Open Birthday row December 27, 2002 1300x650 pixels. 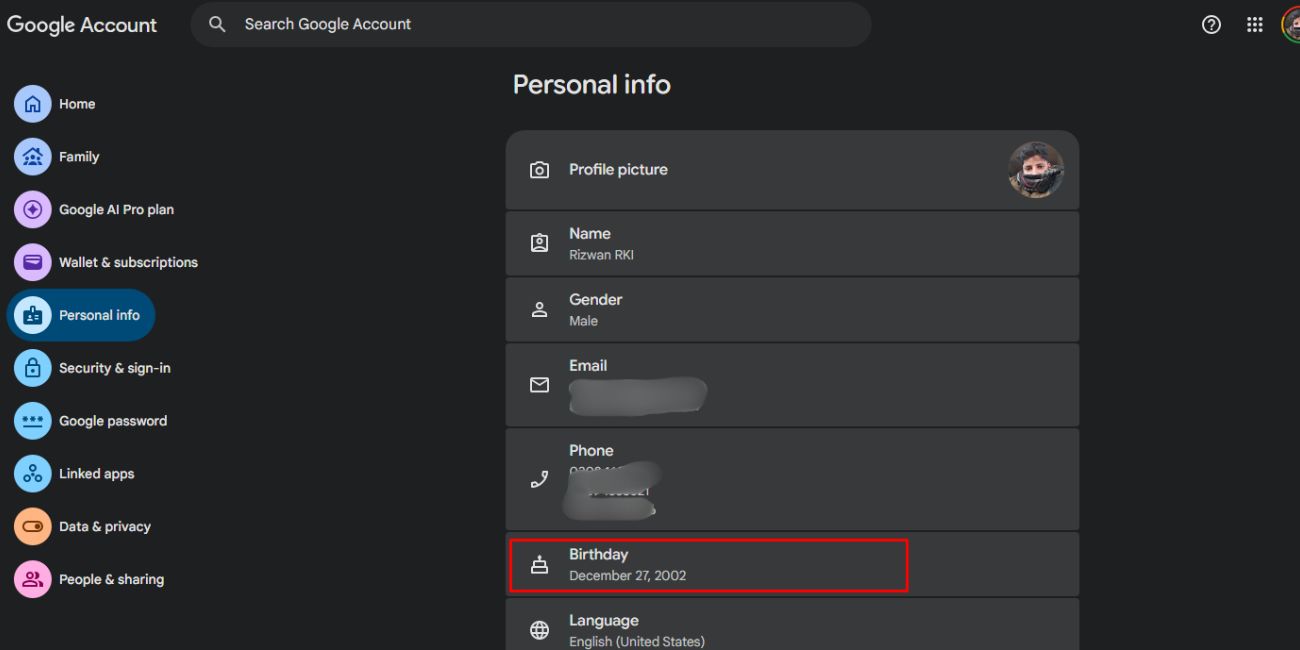(x=792, y=565)
